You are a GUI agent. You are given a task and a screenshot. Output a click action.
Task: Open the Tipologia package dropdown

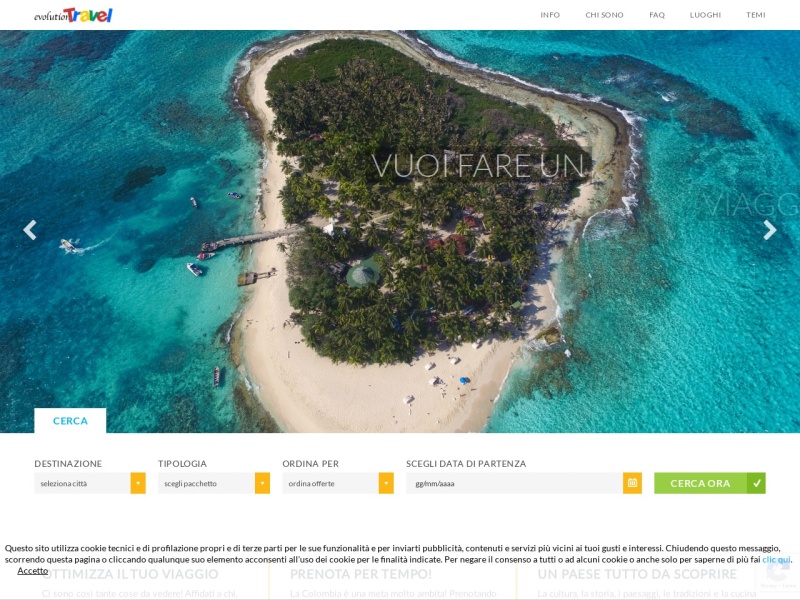click(214, 483)
